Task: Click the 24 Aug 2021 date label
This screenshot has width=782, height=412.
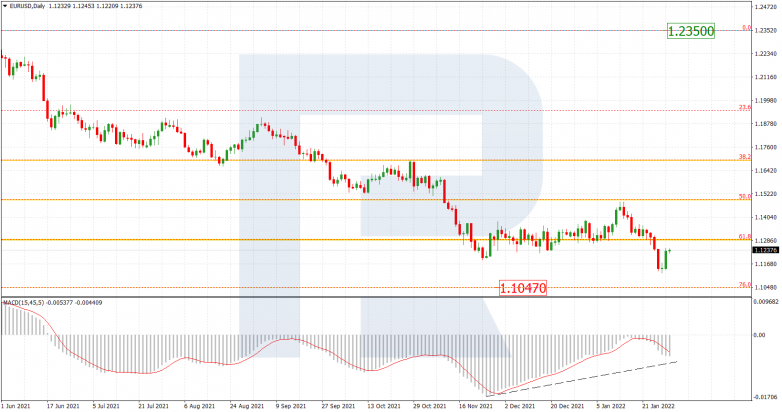Action: pyautogui.click(x=246, y=407)
